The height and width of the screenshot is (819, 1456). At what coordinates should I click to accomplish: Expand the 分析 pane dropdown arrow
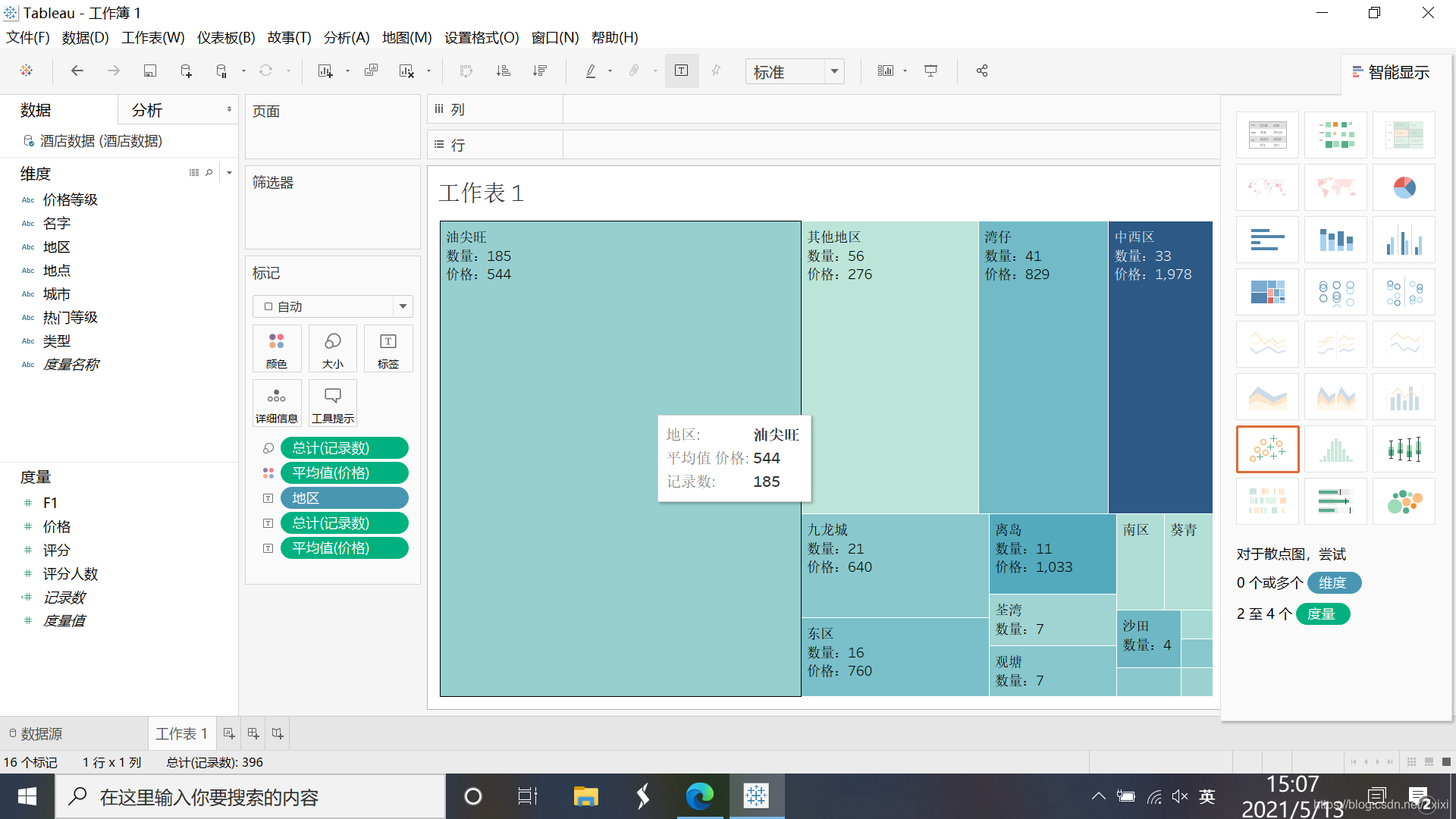229,110
